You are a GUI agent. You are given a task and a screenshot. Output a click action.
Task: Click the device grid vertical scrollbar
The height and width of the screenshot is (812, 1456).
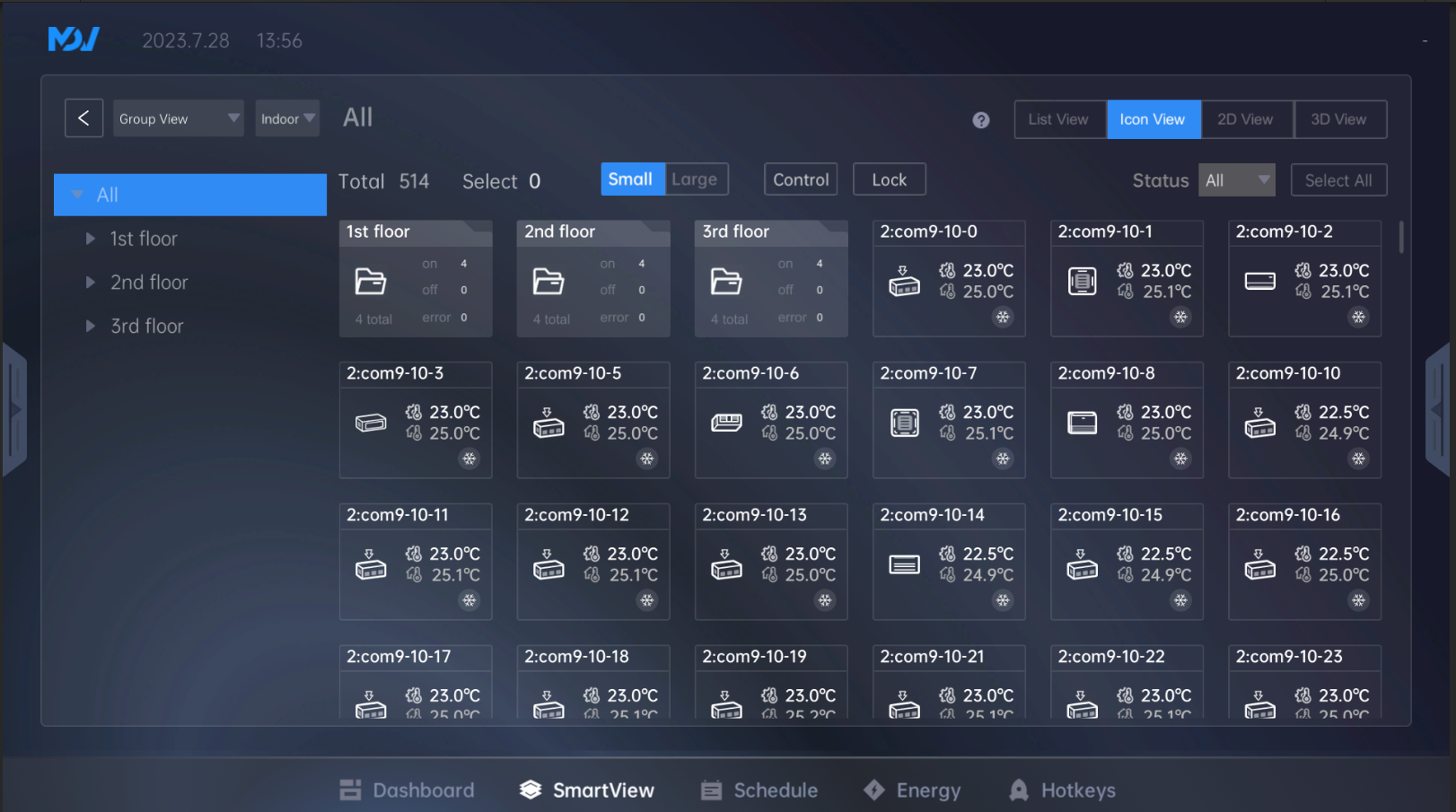point(1400,237)
